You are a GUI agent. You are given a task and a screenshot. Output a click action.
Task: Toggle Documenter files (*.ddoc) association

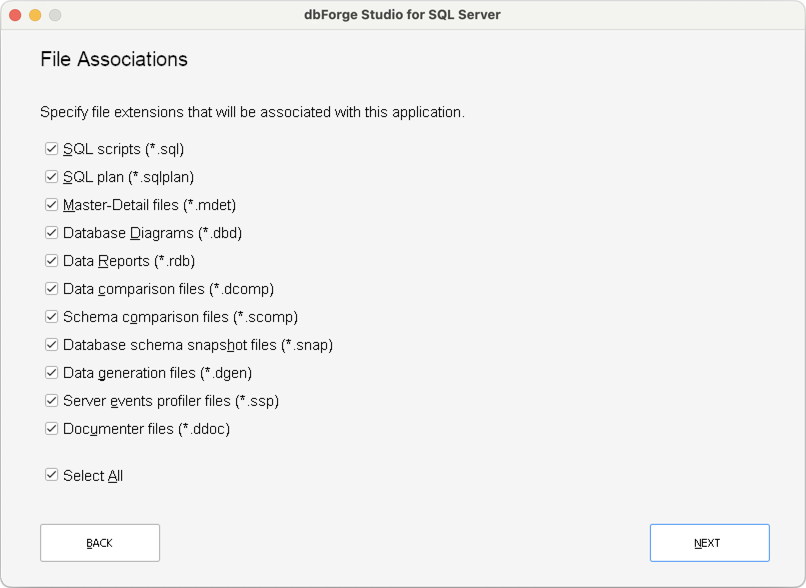(51, 428)
